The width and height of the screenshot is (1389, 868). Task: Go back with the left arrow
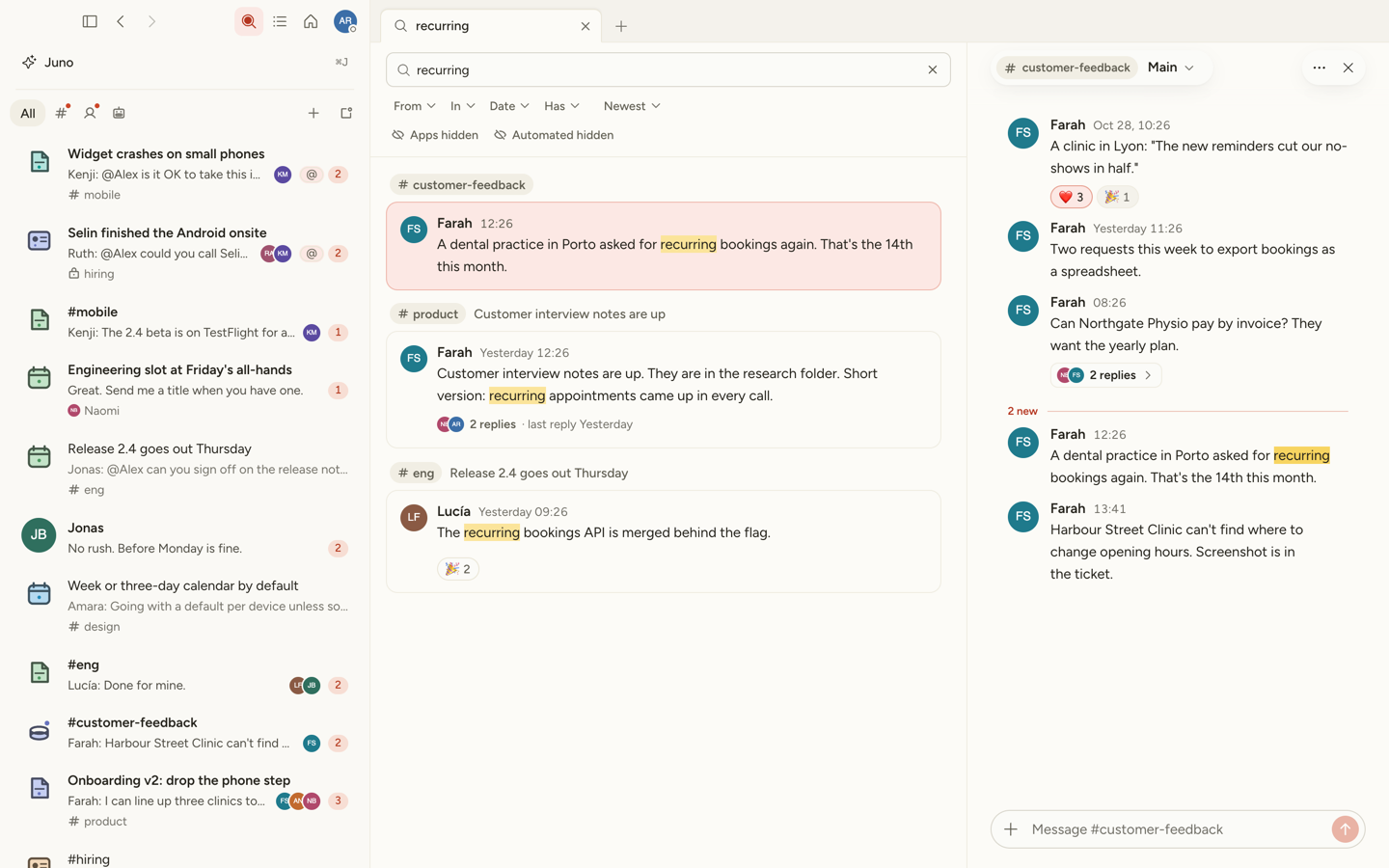121,21
